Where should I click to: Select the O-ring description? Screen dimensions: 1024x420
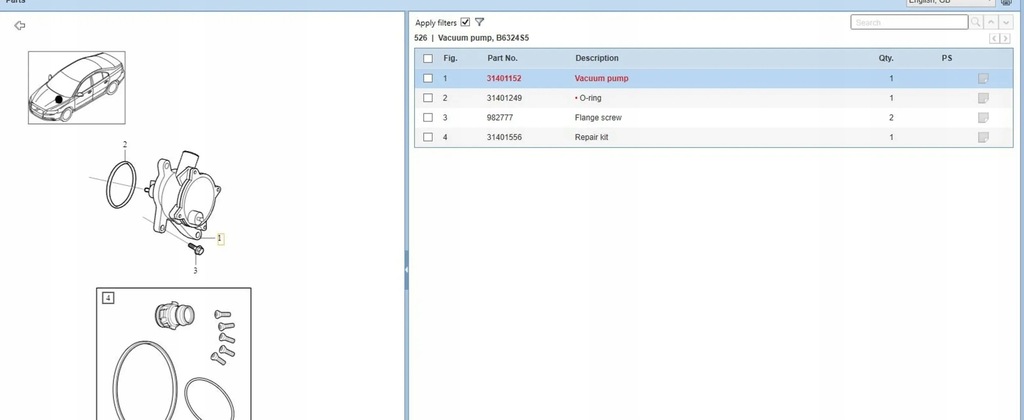coord(590,98)
